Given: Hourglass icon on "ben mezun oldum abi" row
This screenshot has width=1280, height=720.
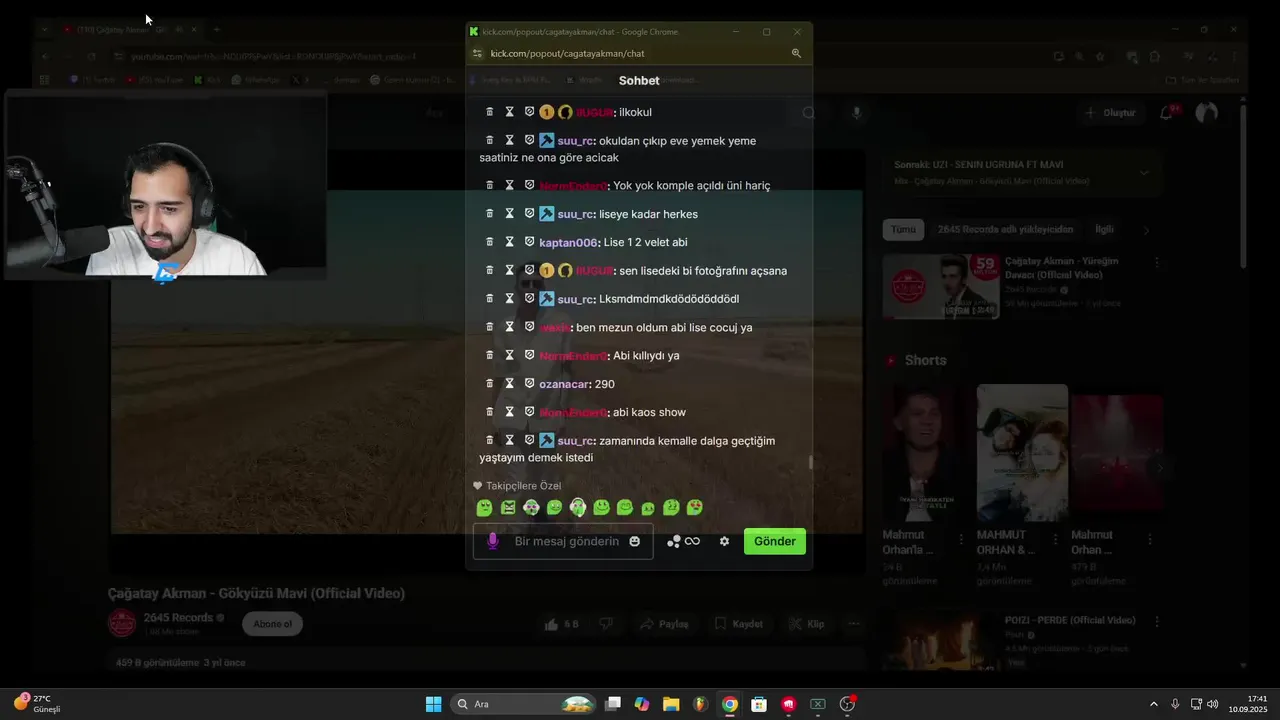Looking at the screenshot, I should click(509, 326).
